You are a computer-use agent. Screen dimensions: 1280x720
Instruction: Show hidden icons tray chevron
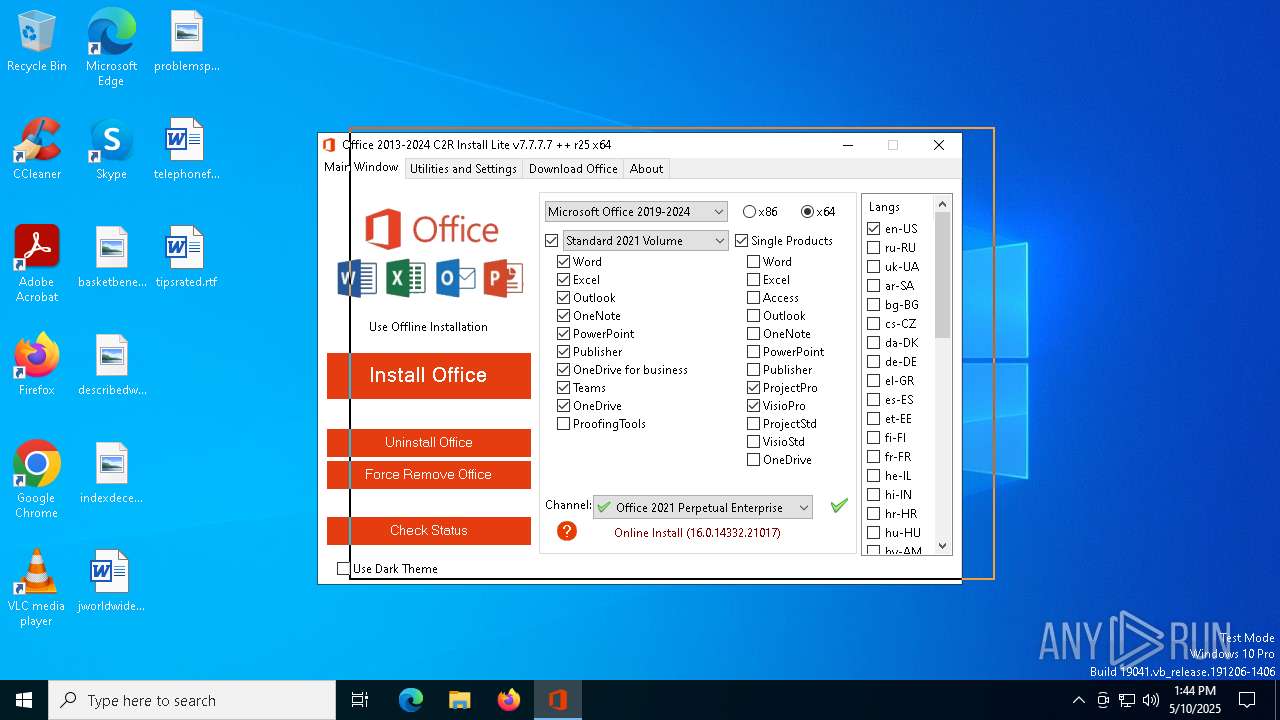coord(1078,700)
